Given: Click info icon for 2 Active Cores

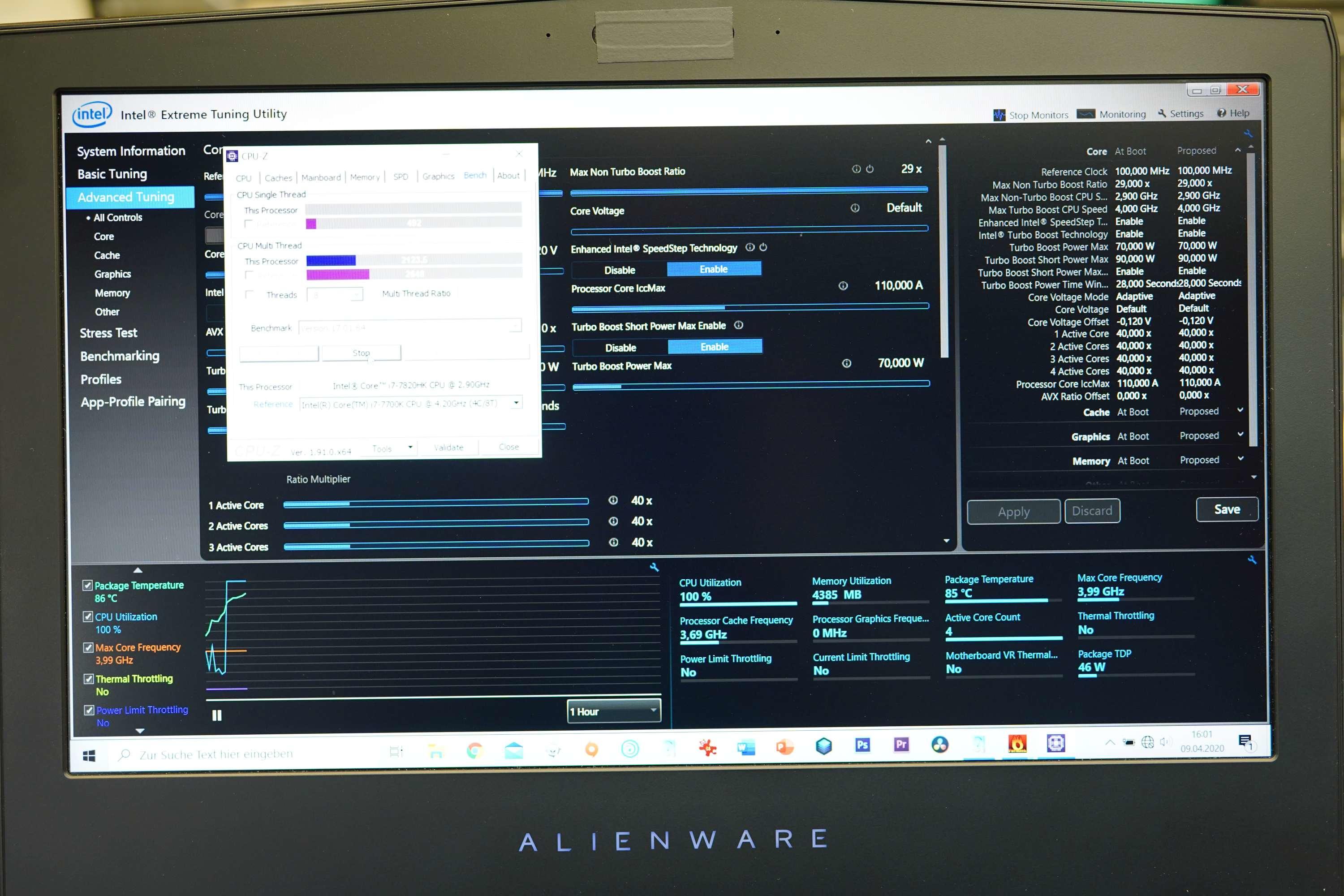Looking at the screenshot, I should click(613, 521).
